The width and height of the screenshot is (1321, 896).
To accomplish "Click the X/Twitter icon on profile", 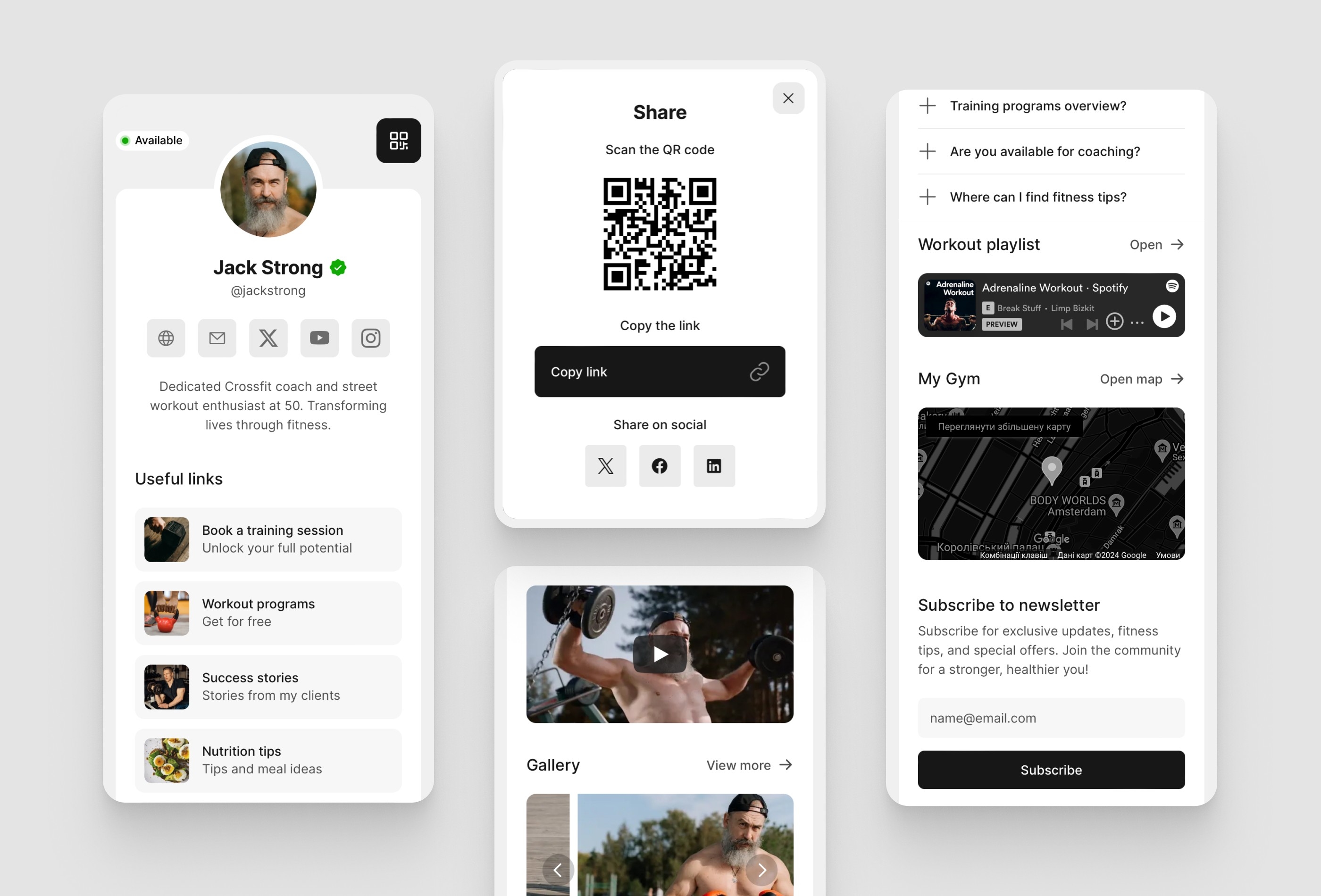I will pyautogui.click(x=267, y=338).
